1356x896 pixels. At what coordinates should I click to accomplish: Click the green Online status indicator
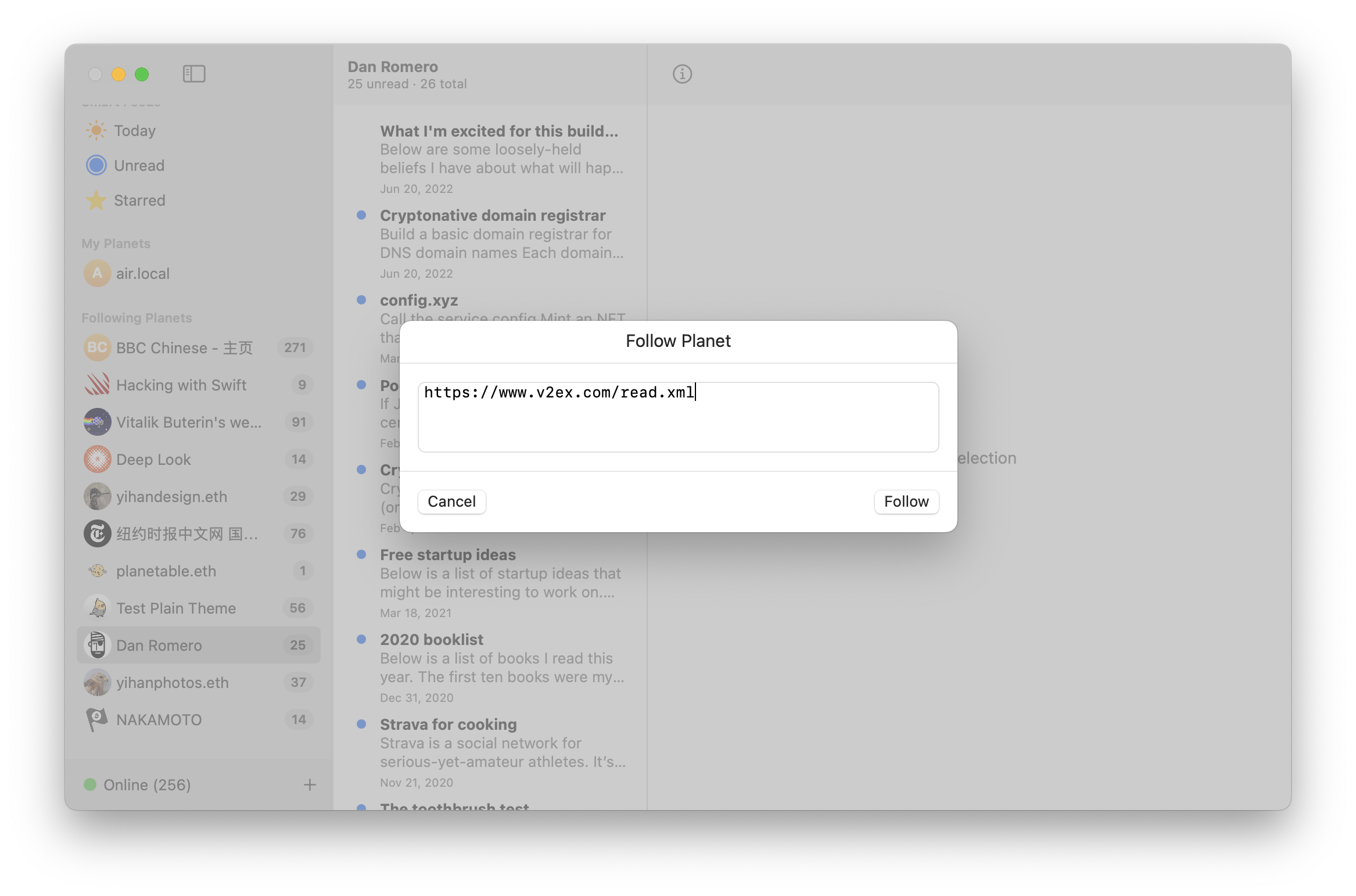click(x=90, y=784)
